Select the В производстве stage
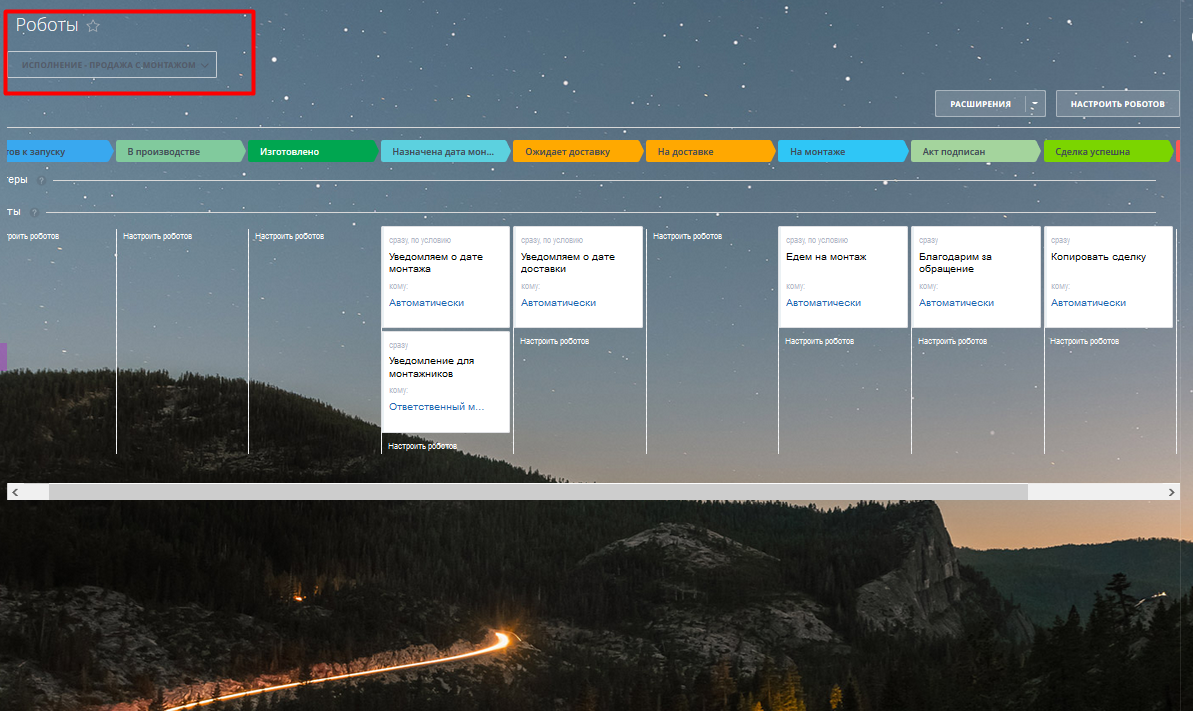1193x711 pixels. [x=180, y=151]
